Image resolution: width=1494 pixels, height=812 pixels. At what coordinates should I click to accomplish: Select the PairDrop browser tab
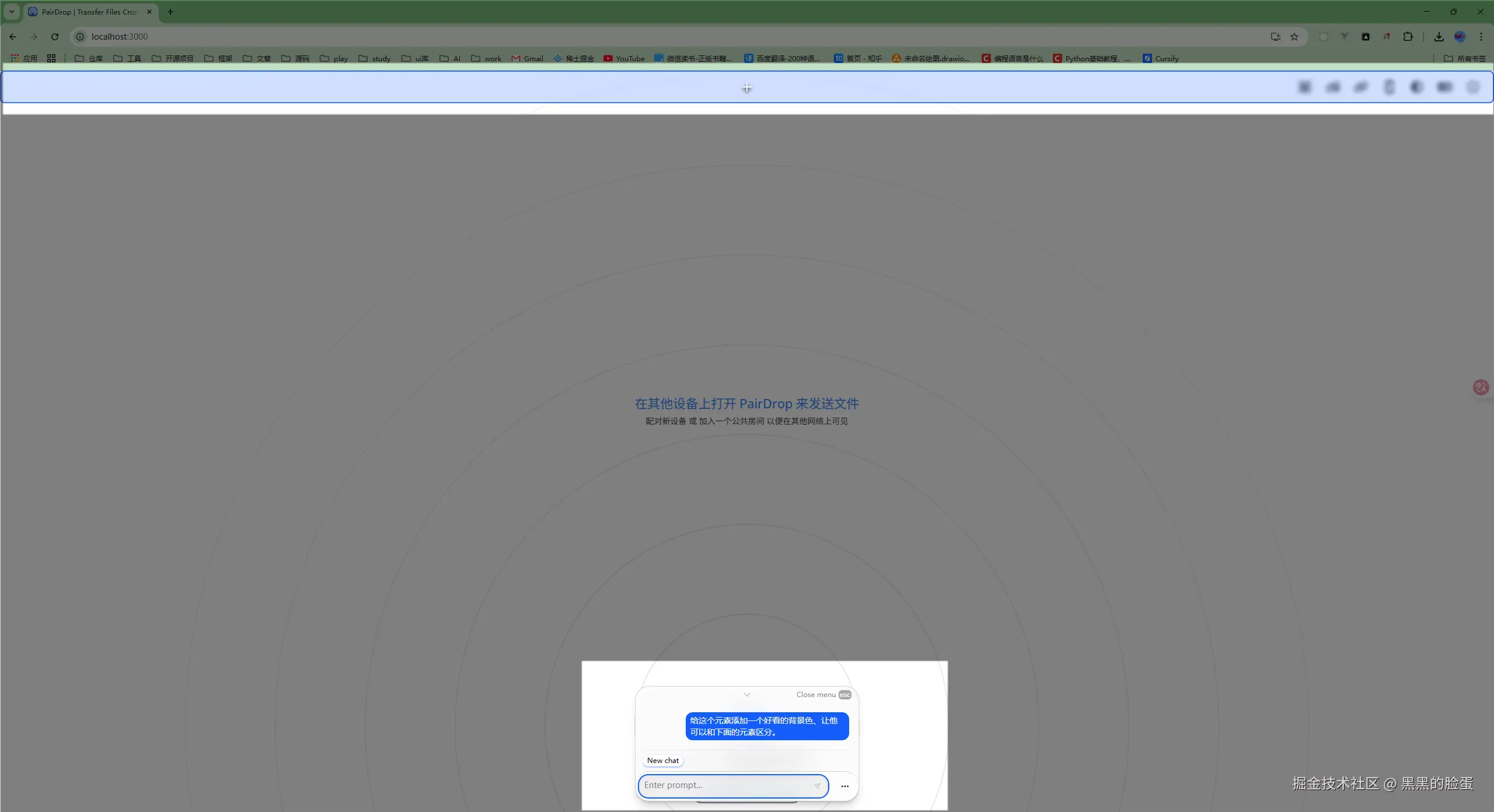click(88, 12)
